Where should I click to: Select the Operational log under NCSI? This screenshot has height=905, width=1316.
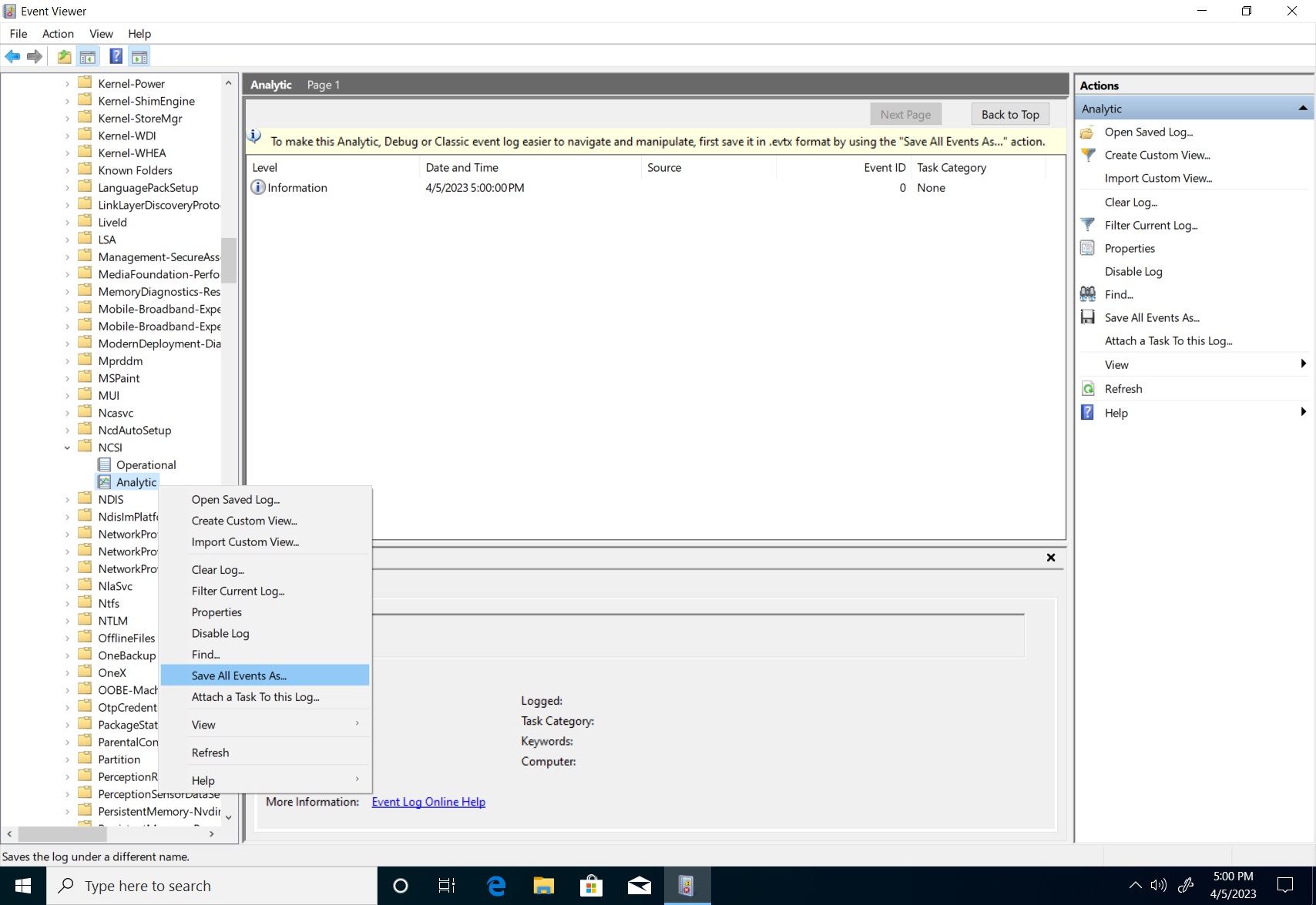[x=146, y=465]
